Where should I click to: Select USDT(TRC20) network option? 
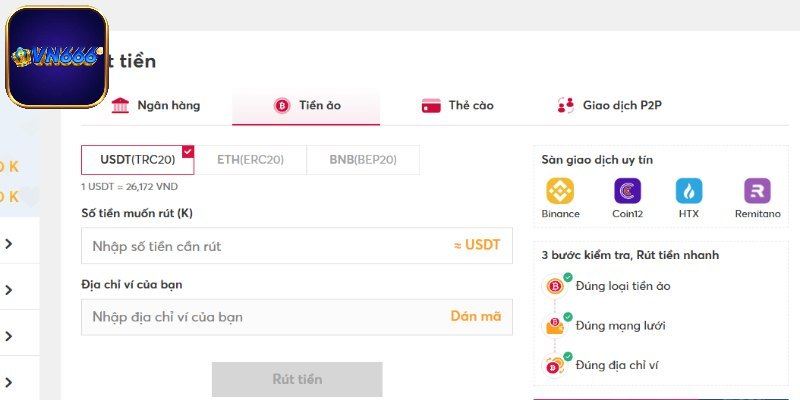click(x=137, y=160)
